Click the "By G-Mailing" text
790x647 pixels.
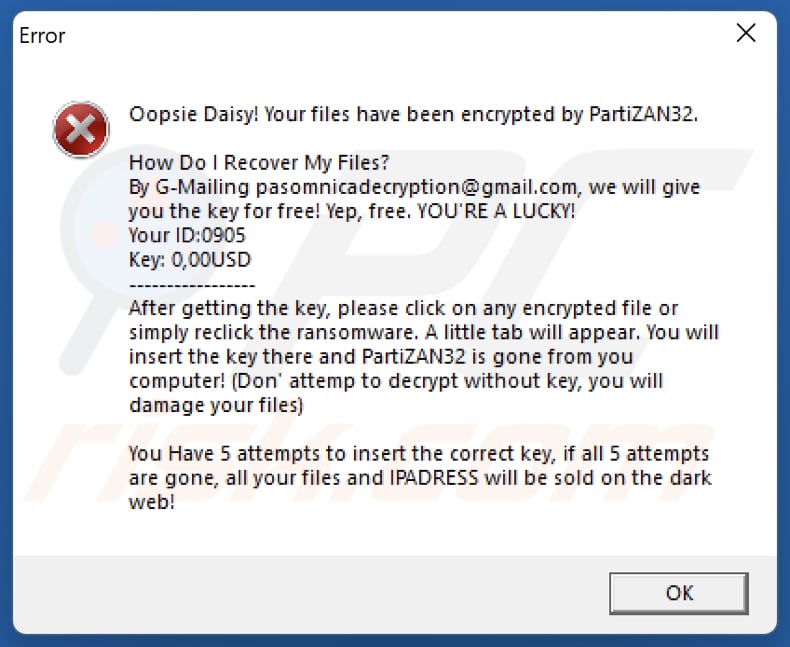(x=188, y=187)
